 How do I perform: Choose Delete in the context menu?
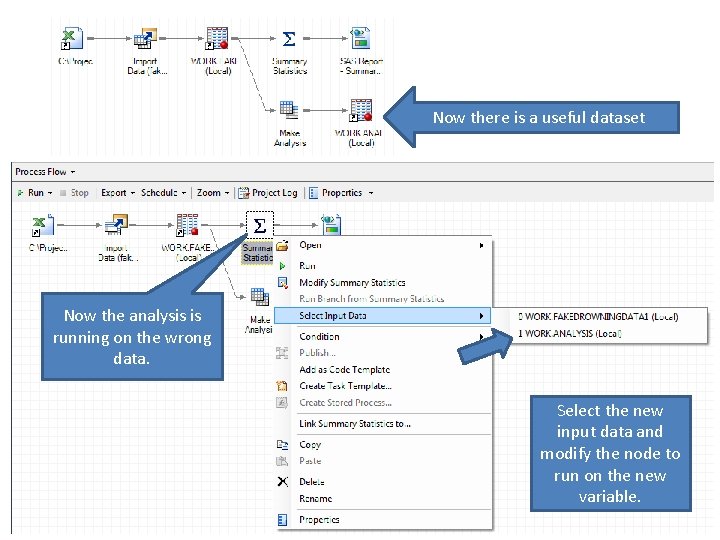[x=312, y=482]
